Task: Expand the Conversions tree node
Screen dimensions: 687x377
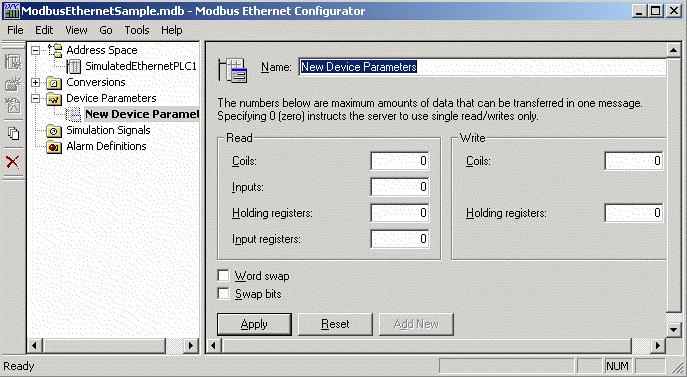Action: coord(36,82)
